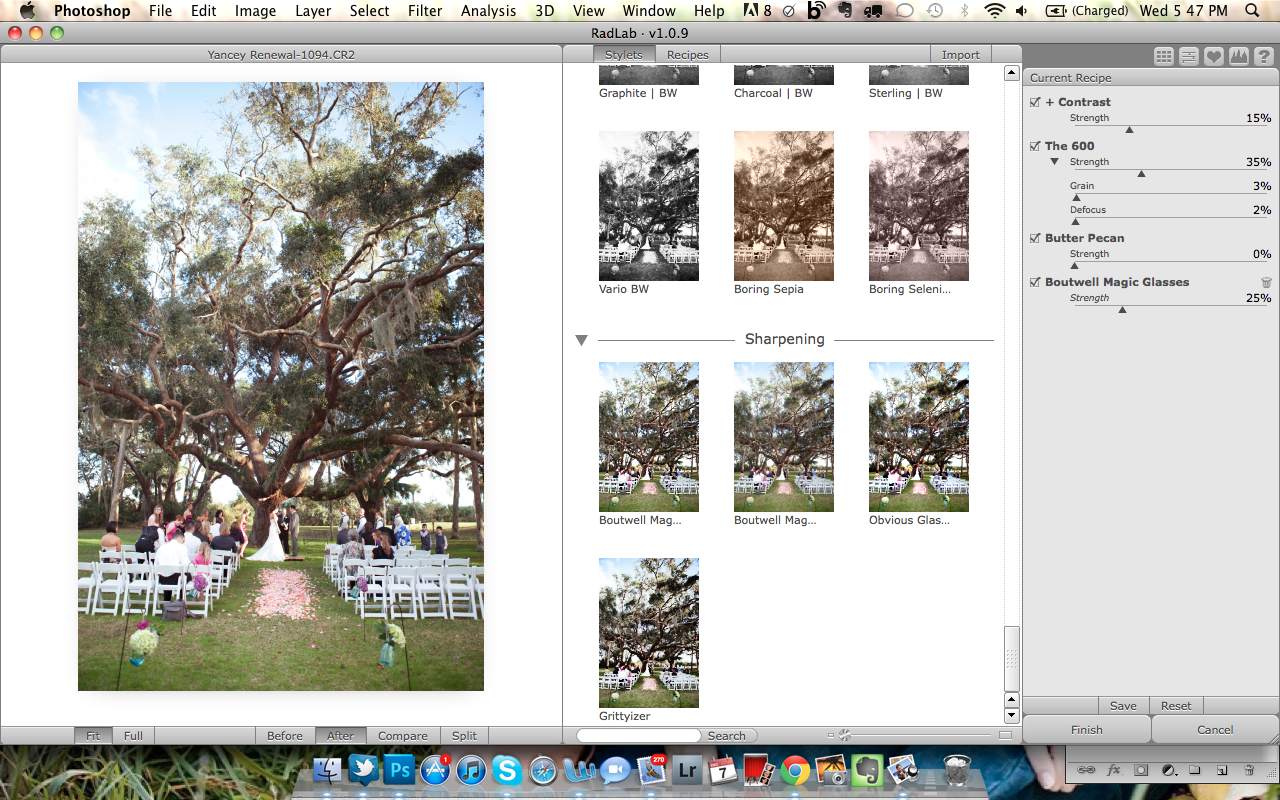The image size is (1280, 800).
Task: Open Skype from the dock
Action: (x=507, y=771)
